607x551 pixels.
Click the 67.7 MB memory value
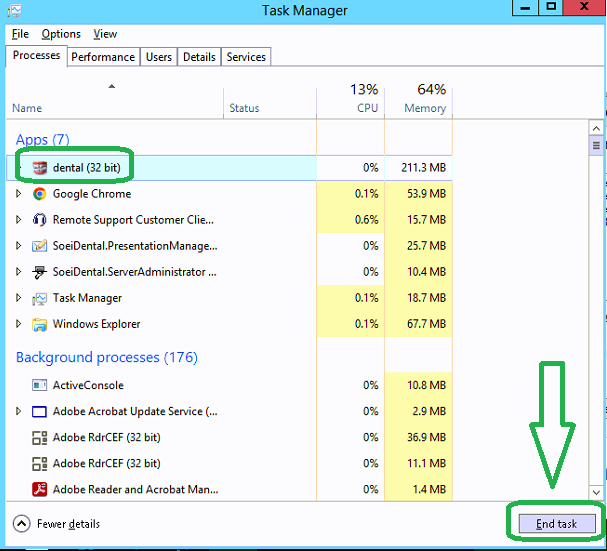pyautogui.click(x=426, y=324)
